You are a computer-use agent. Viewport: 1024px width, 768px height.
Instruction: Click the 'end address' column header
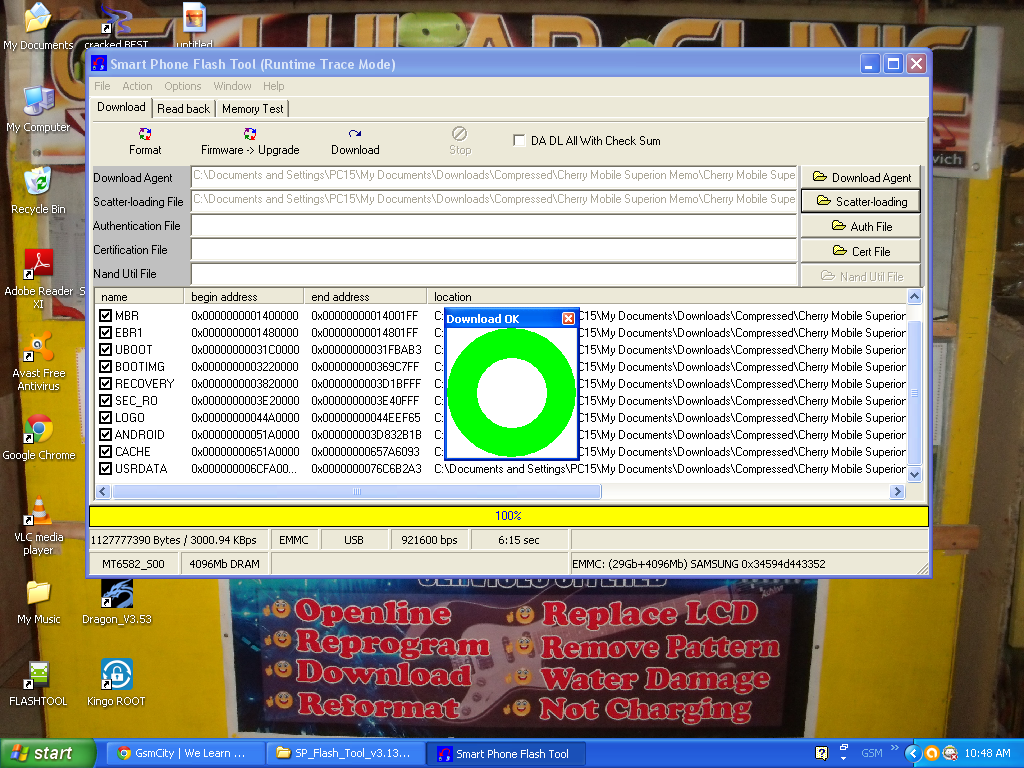pos(365,296)
